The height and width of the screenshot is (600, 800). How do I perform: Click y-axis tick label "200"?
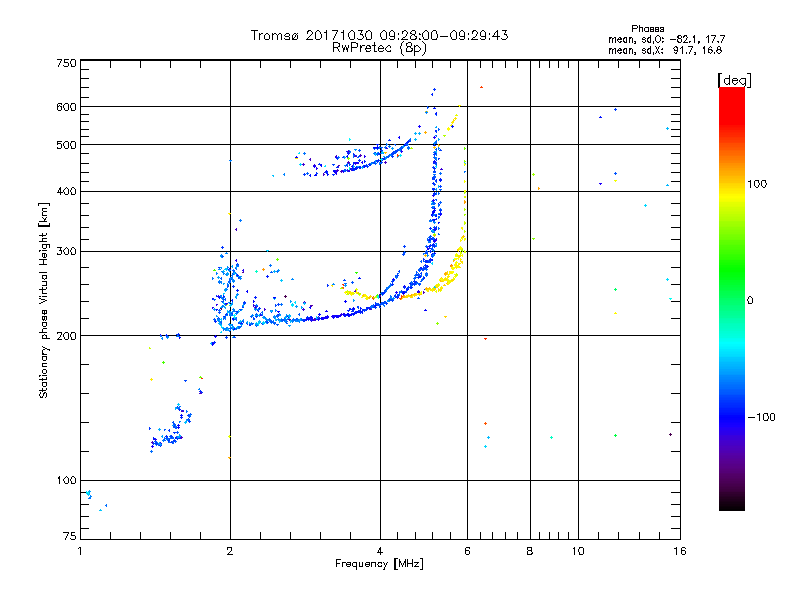[67, 336]
